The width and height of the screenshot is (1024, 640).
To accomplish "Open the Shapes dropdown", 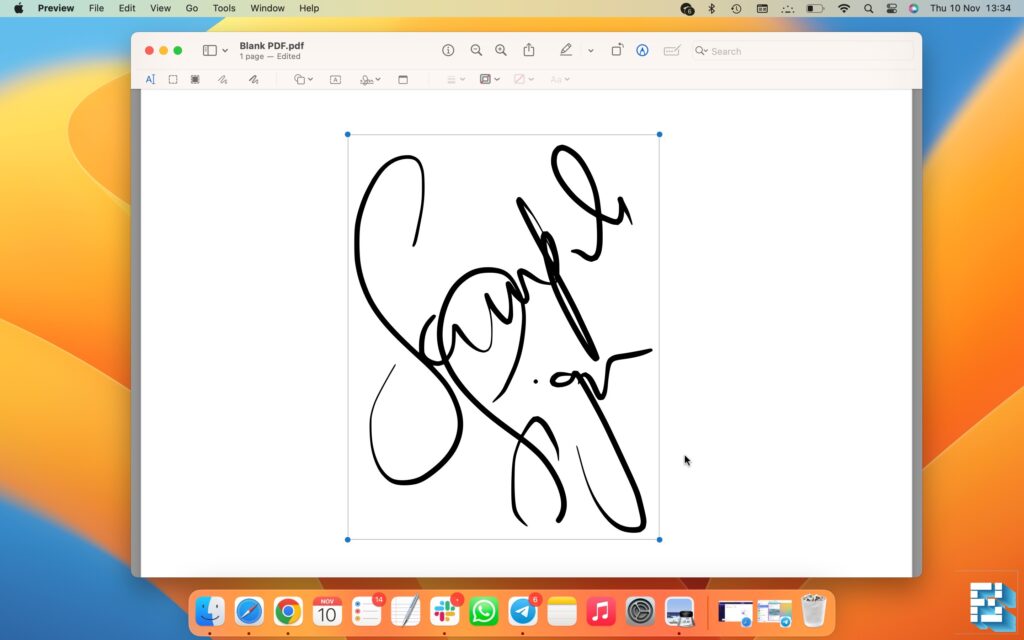I will [x=300, y=79].
